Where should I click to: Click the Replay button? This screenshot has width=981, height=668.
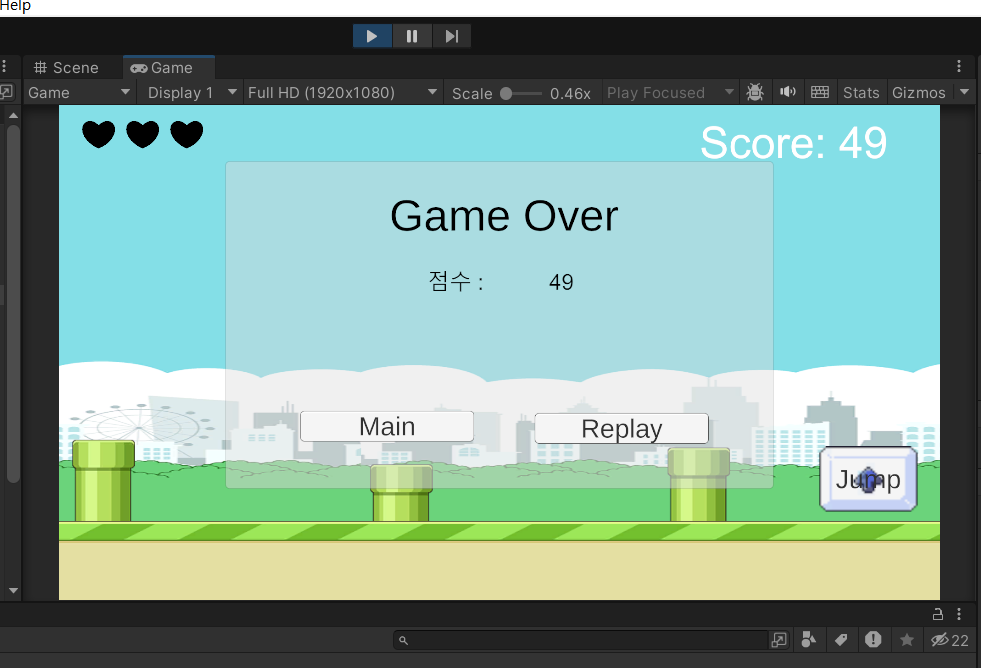[x=621, y=428]
